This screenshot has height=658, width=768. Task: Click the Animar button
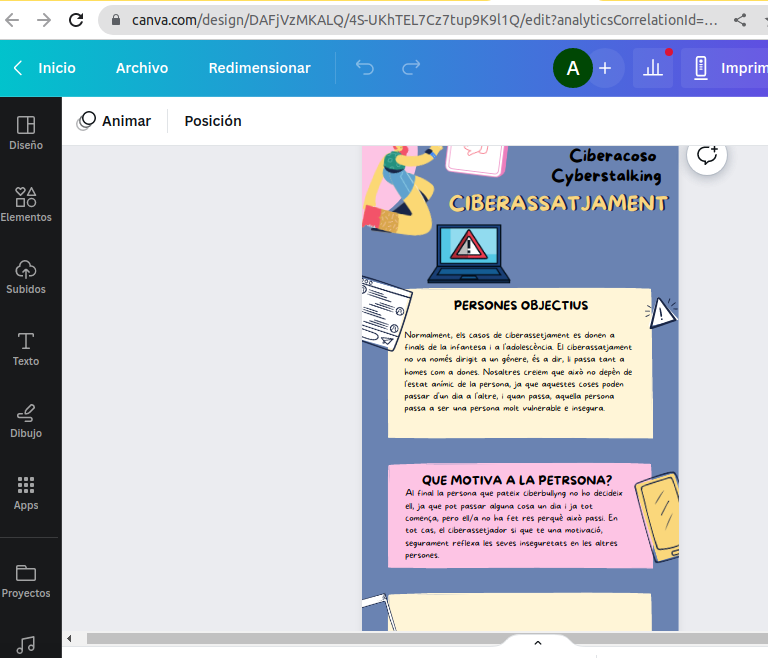(114, 121)
